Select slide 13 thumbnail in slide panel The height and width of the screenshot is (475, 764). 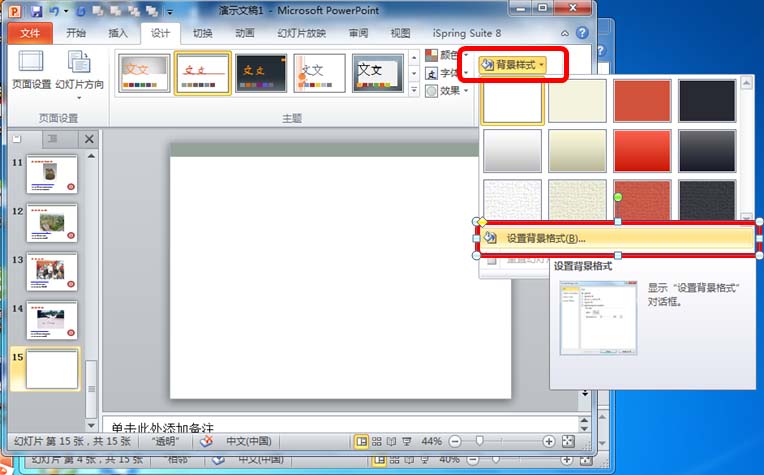tap(52, 271)
